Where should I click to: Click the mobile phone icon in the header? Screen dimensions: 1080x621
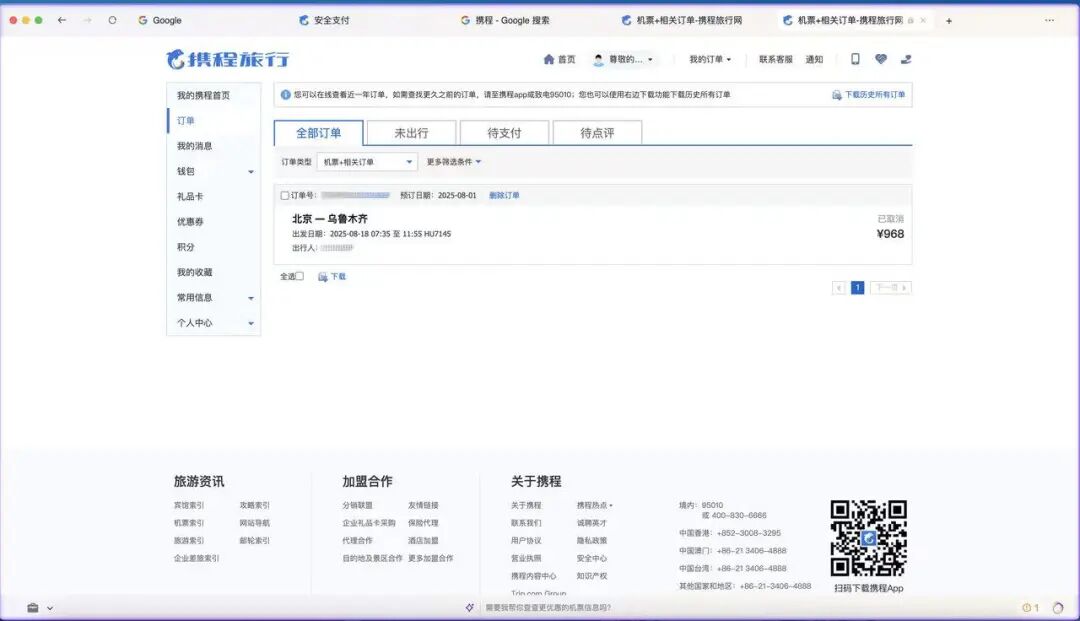coord(855,59)
